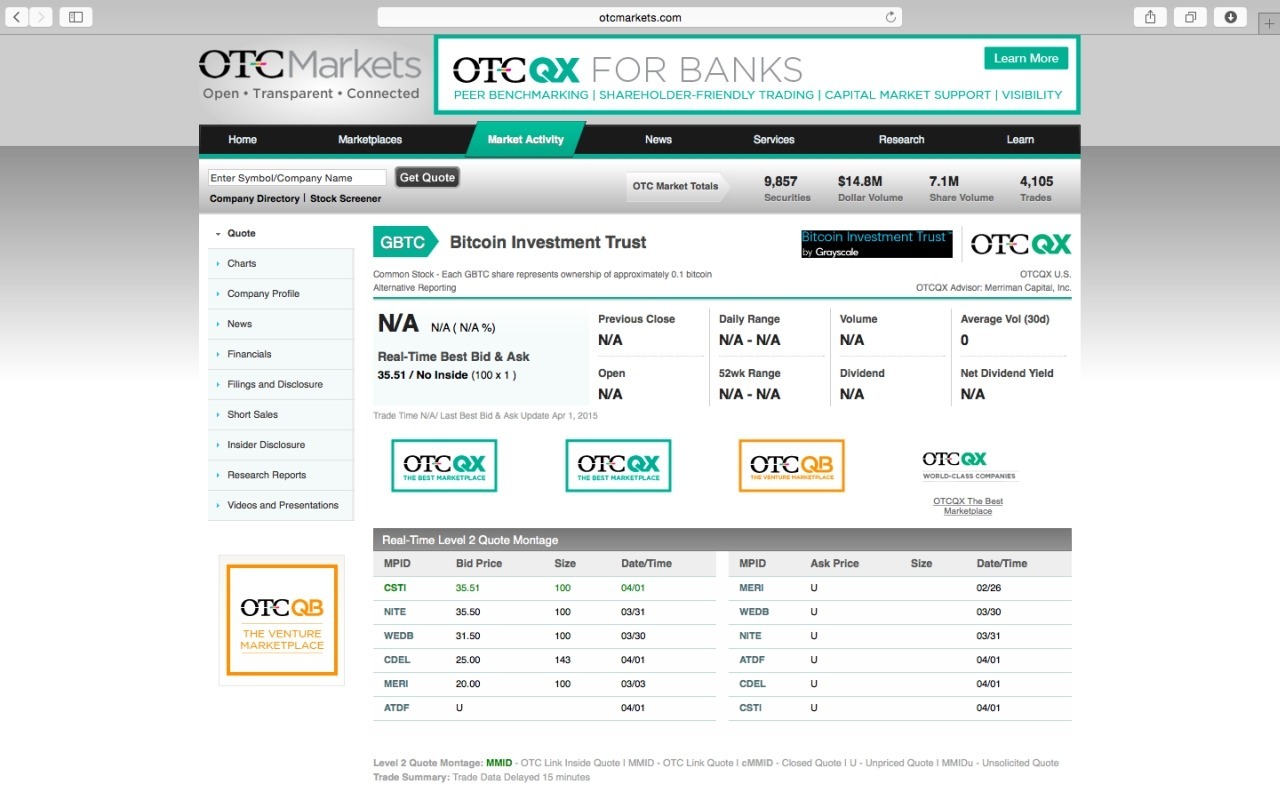Viewport: 1280px width, 800px height.
Task: Click the symbol/company name search field
Action: (297, 178)
